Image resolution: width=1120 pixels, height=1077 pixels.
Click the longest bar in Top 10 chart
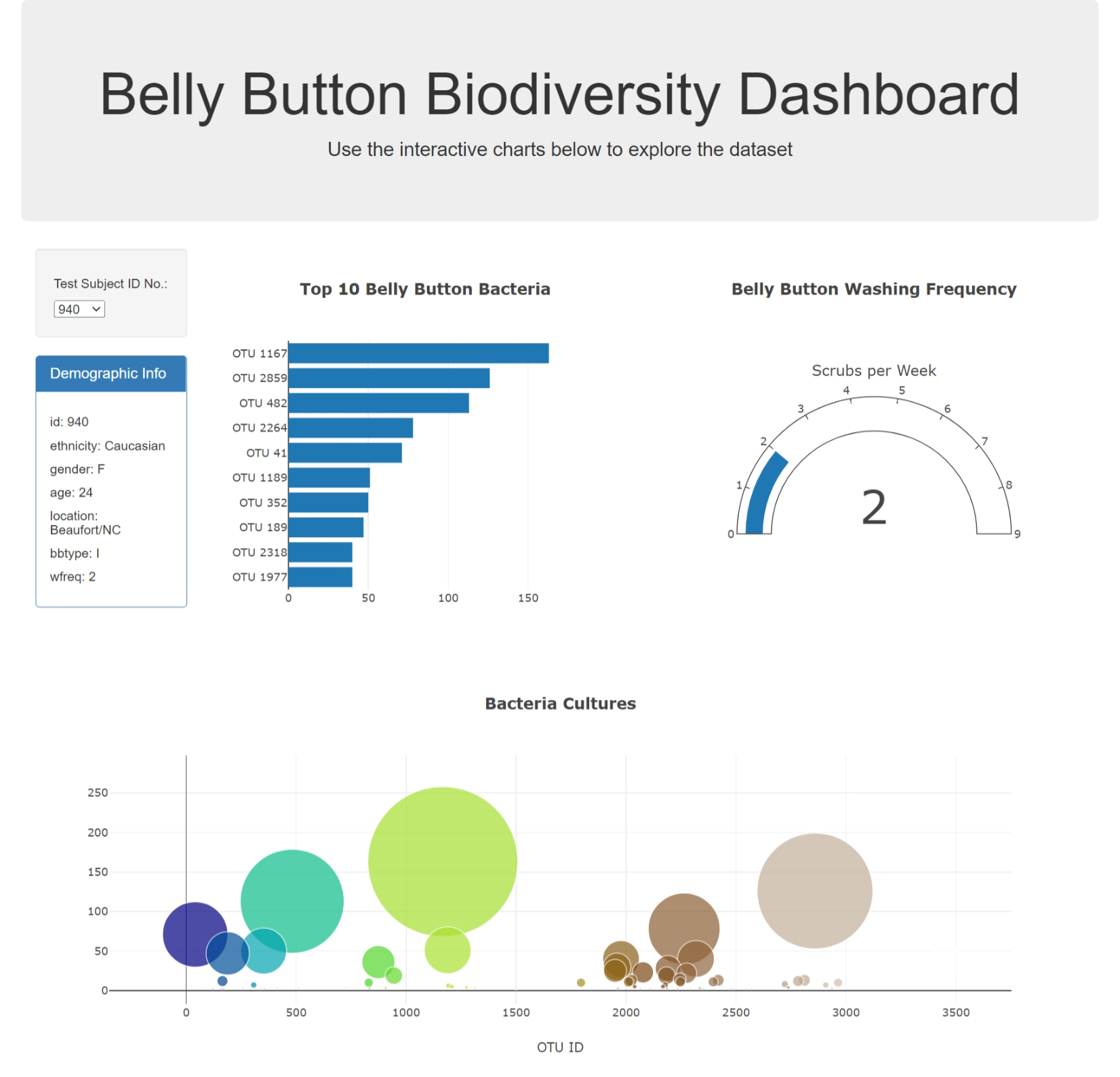point(418,351)
